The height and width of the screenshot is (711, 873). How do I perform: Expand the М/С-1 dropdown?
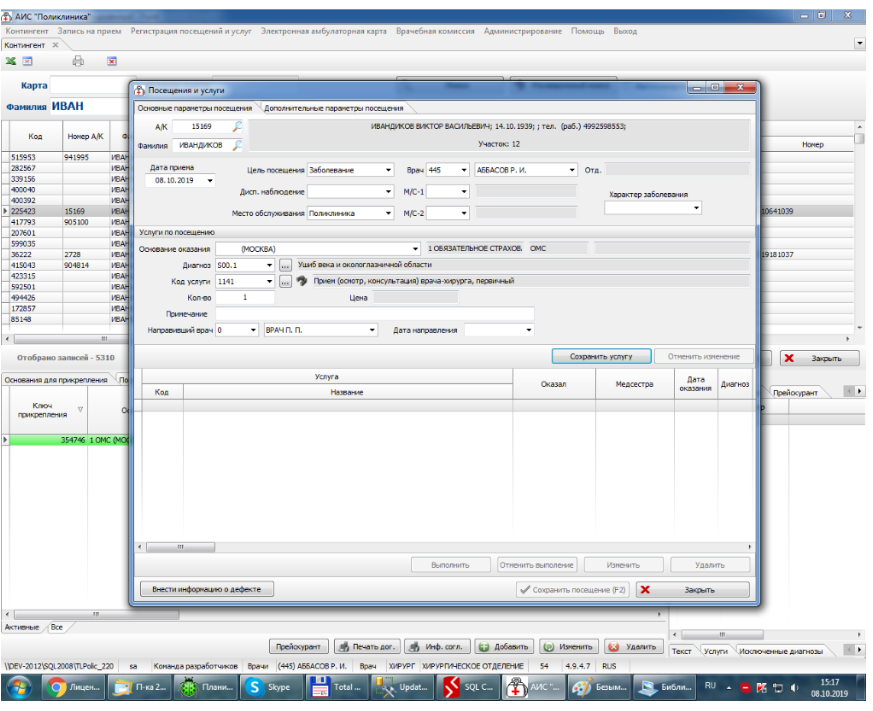[x=463, y=192]
